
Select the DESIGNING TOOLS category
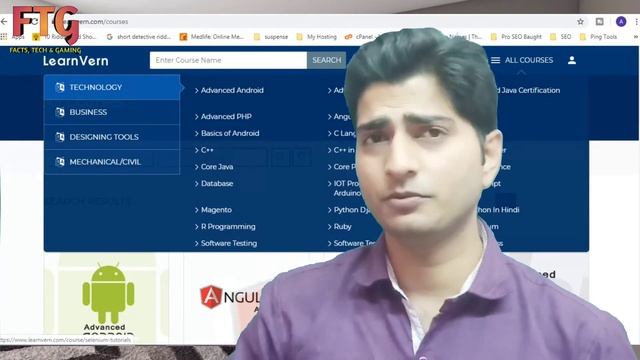[112, 137]
